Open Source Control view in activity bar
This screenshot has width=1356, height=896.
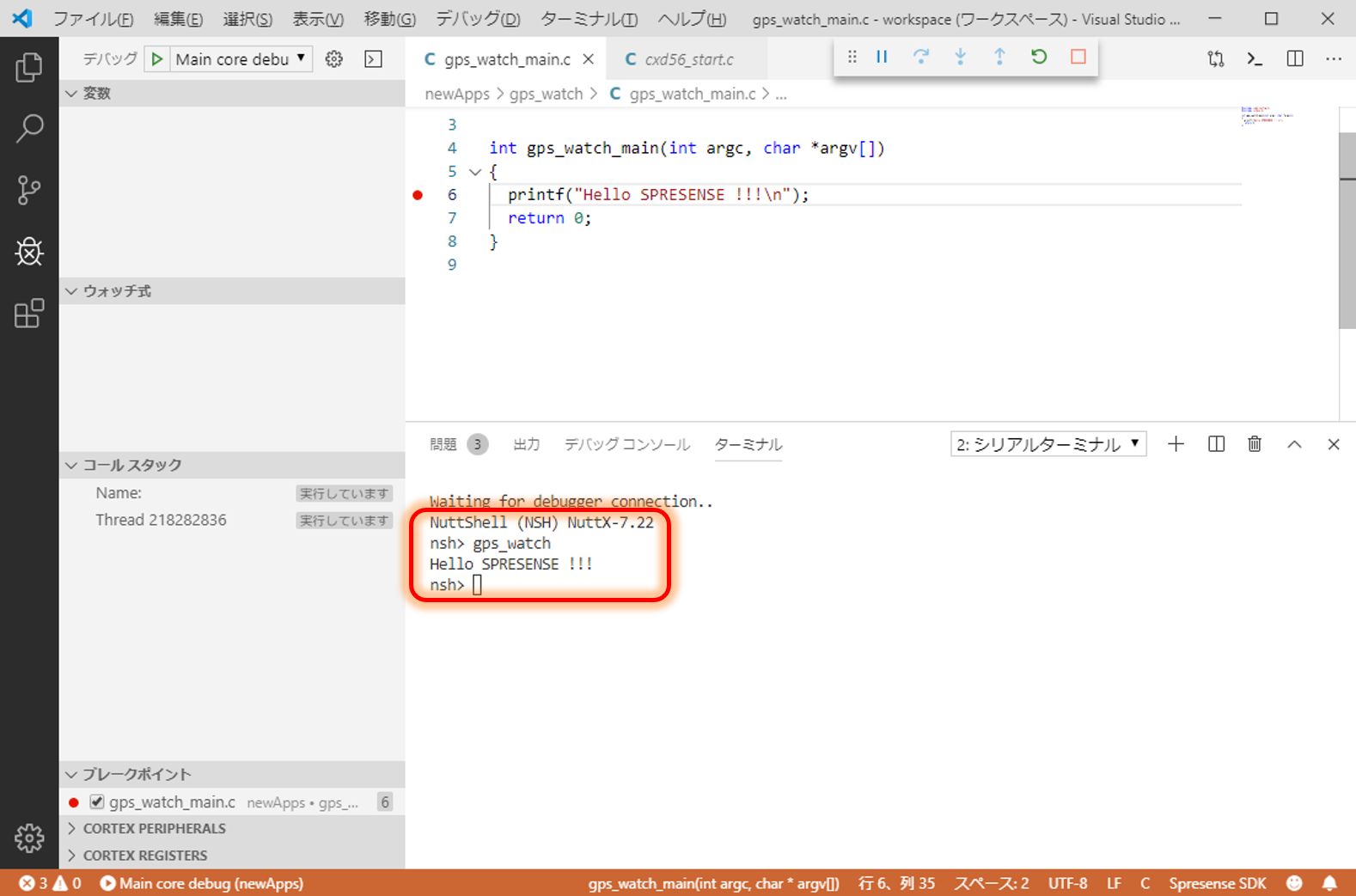pos(29,190)
